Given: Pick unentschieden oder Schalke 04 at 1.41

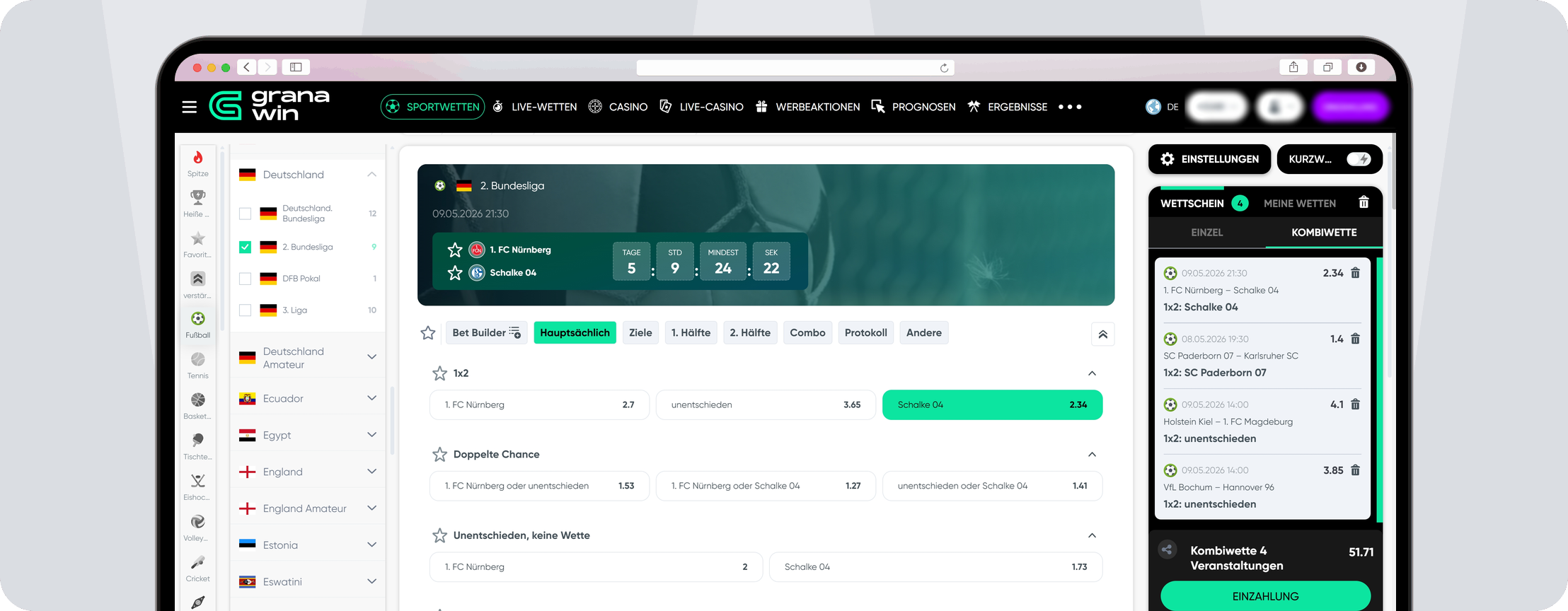Looking at the screenshot, I should (992, 486).
